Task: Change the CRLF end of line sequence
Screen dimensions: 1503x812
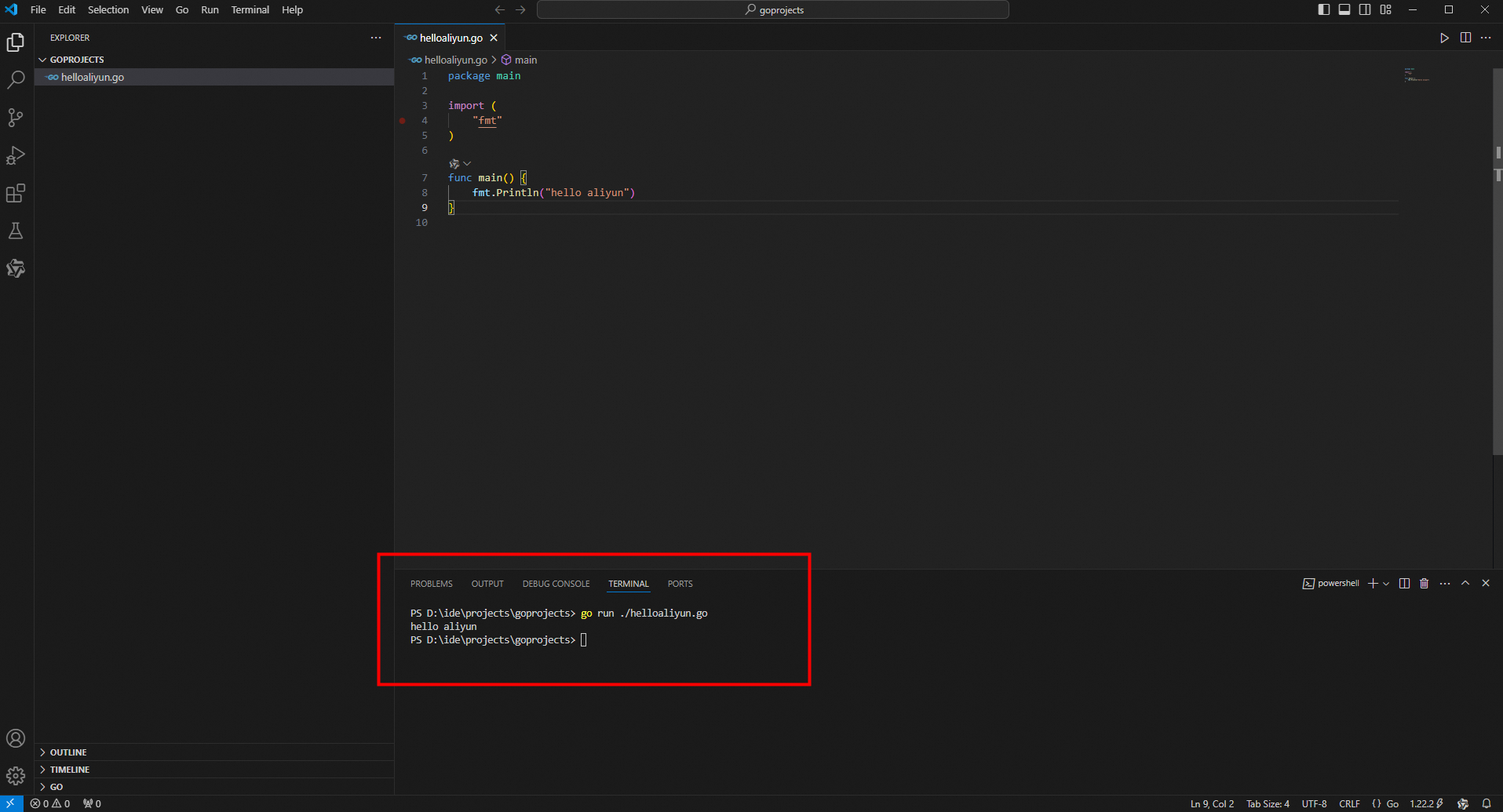Action: (1349, 803)
